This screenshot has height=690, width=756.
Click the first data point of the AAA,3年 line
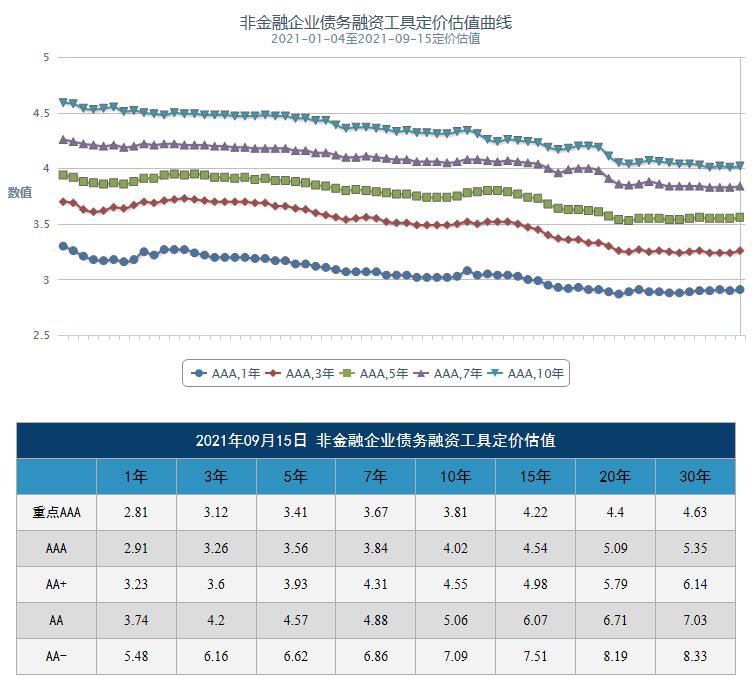point(63,202)
